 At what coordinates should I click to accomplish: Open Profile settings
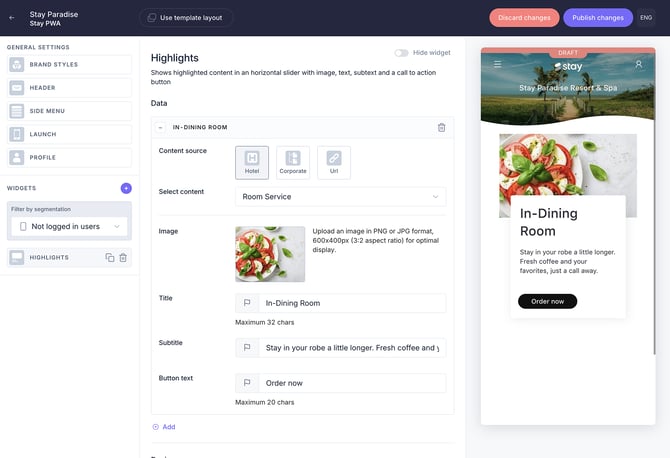69,158
